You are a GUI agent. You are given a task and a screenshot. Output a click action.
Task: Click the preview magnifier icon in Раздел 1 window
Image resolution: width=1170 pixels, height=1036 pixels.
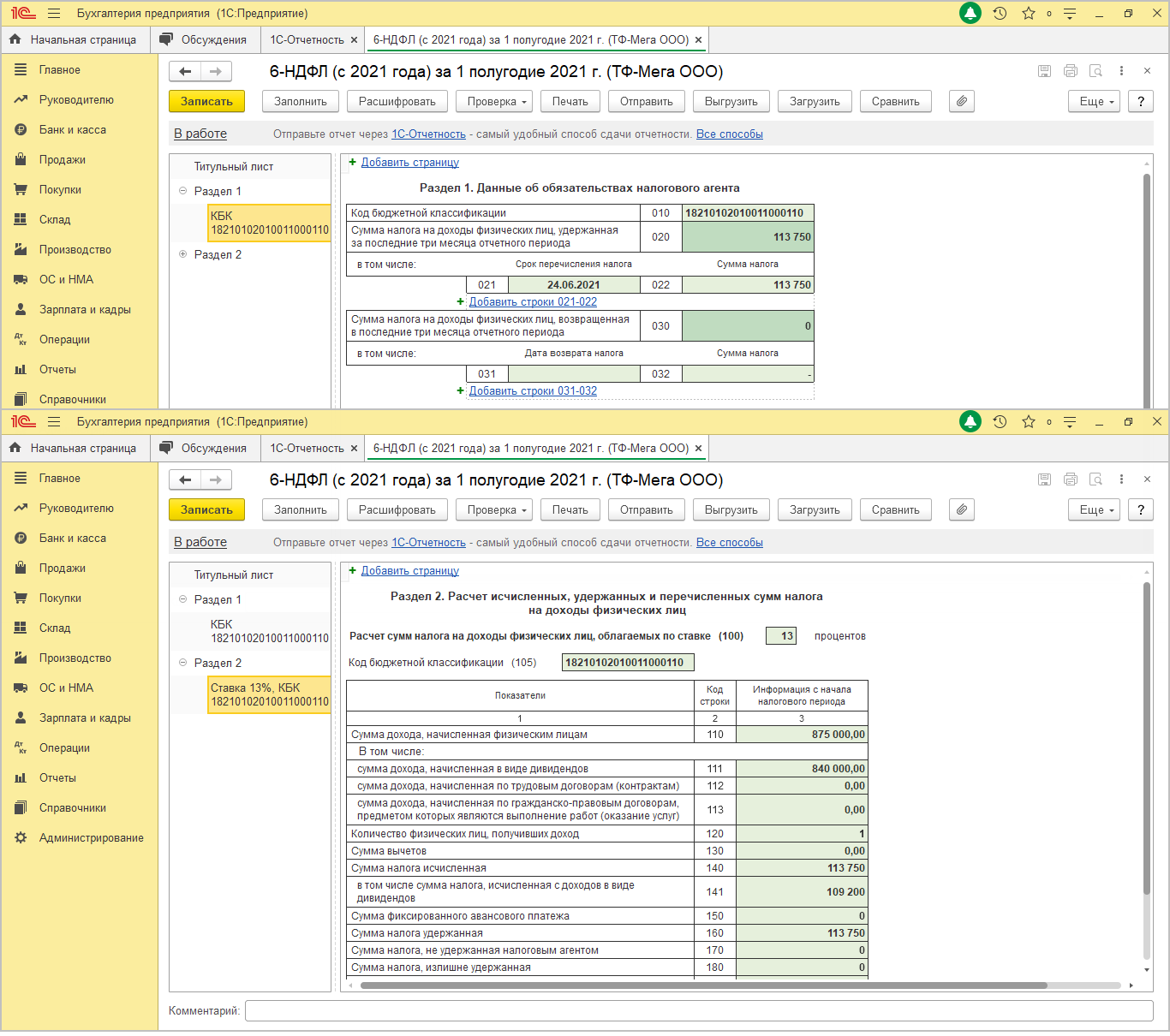pyautogui.click(x=1095, y=71)
